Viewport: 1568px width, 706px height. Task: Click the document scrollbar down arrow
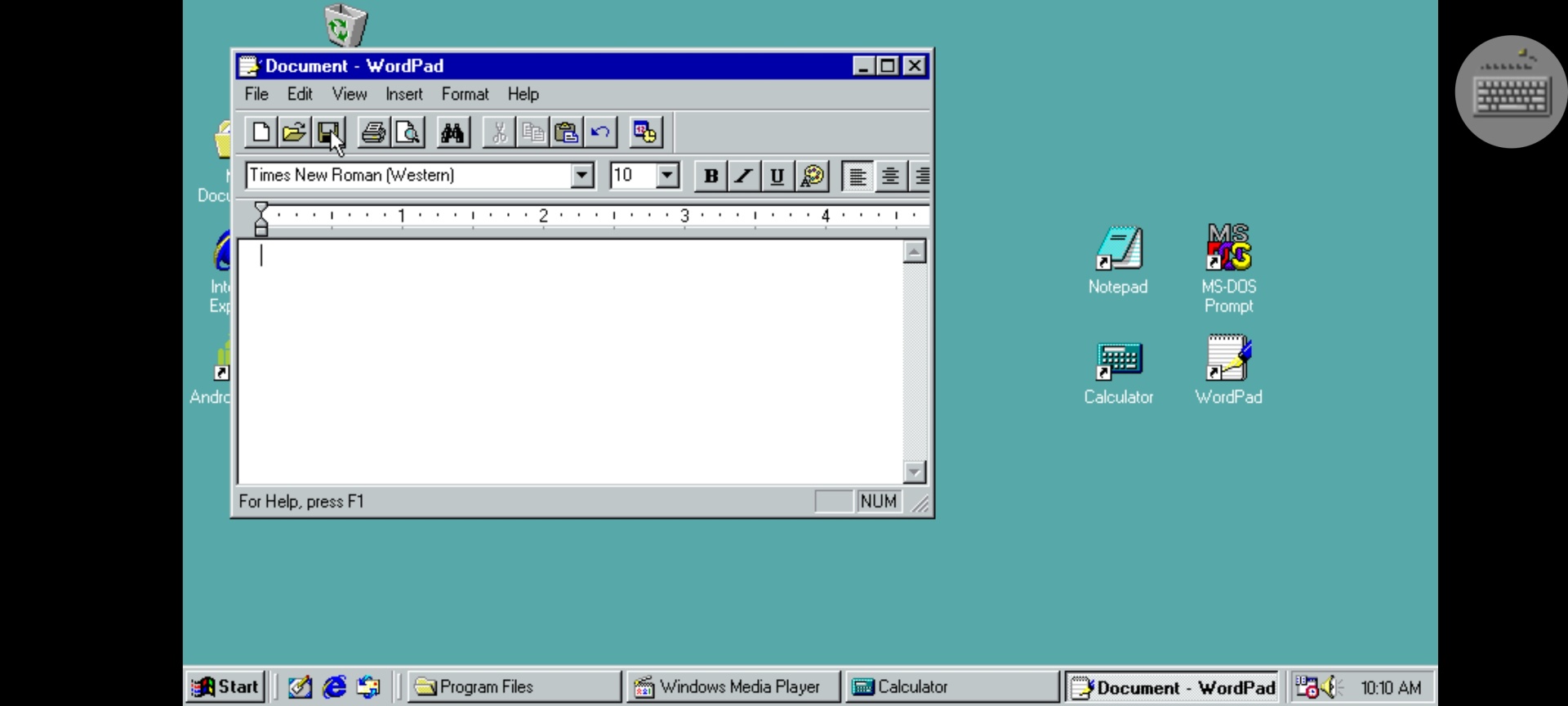click(x=914, y=472)
